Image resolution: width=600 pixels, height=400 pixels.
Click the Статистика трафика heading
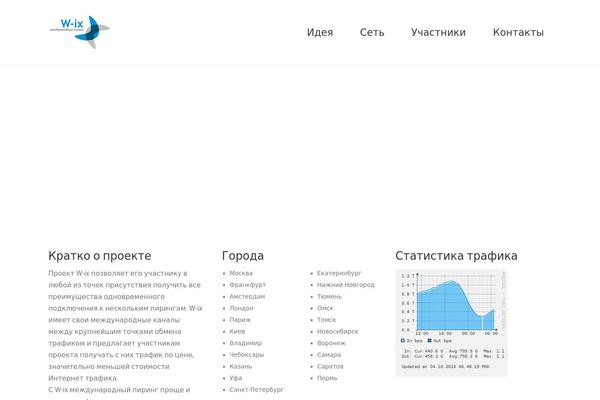point(457,256)
